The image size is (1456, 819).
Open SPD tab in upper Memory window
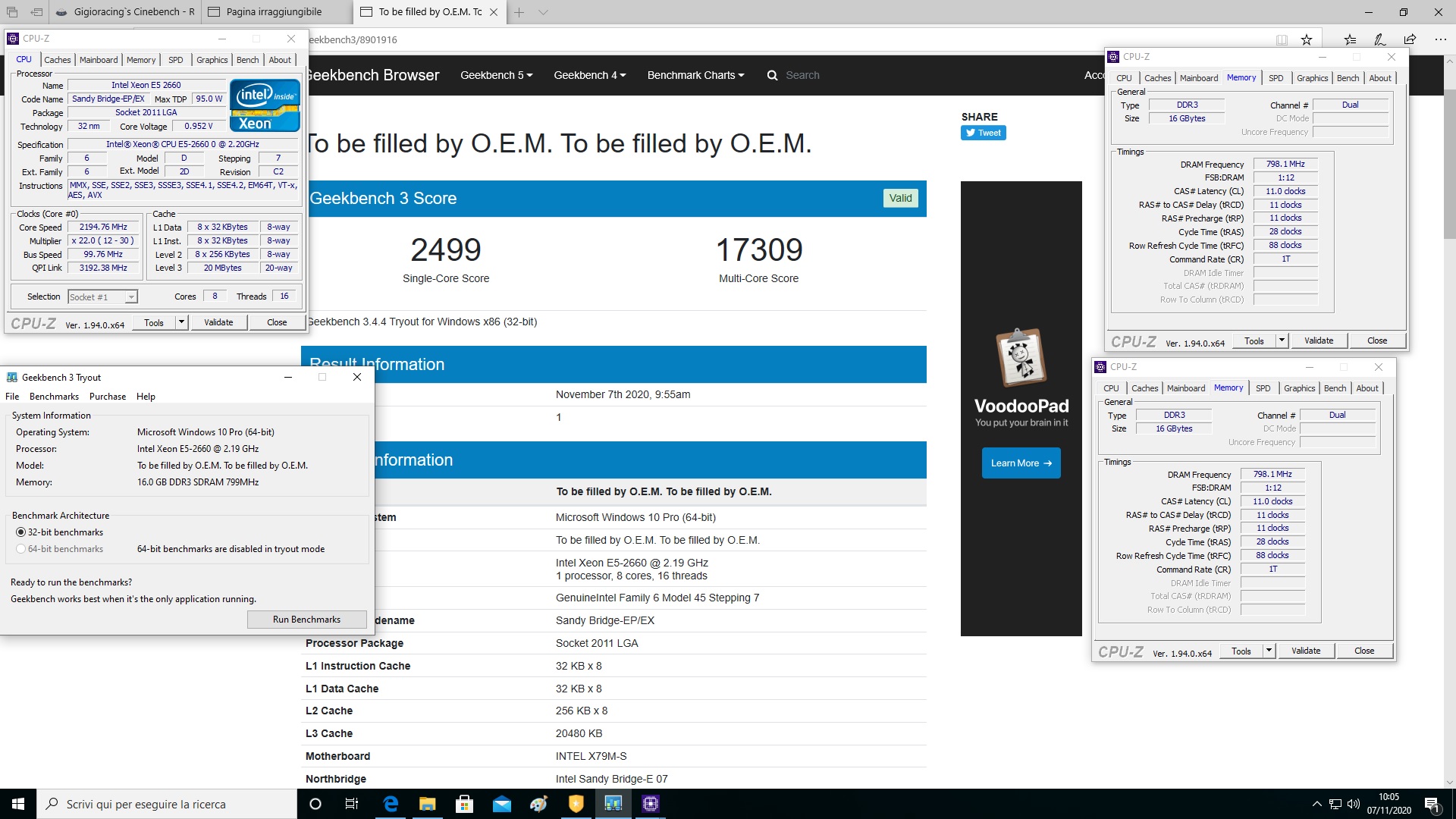tap(1276, 78)
